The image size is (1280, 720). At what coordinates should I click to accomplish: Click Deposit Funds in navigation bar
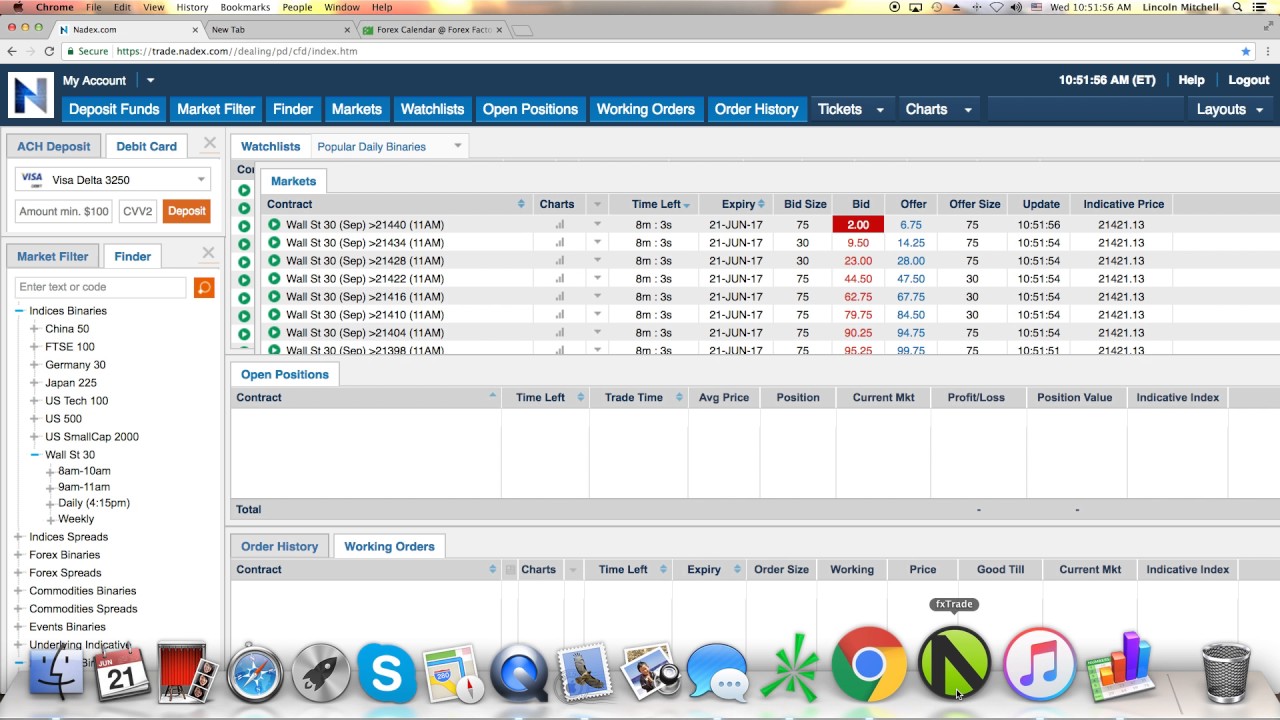114,109
